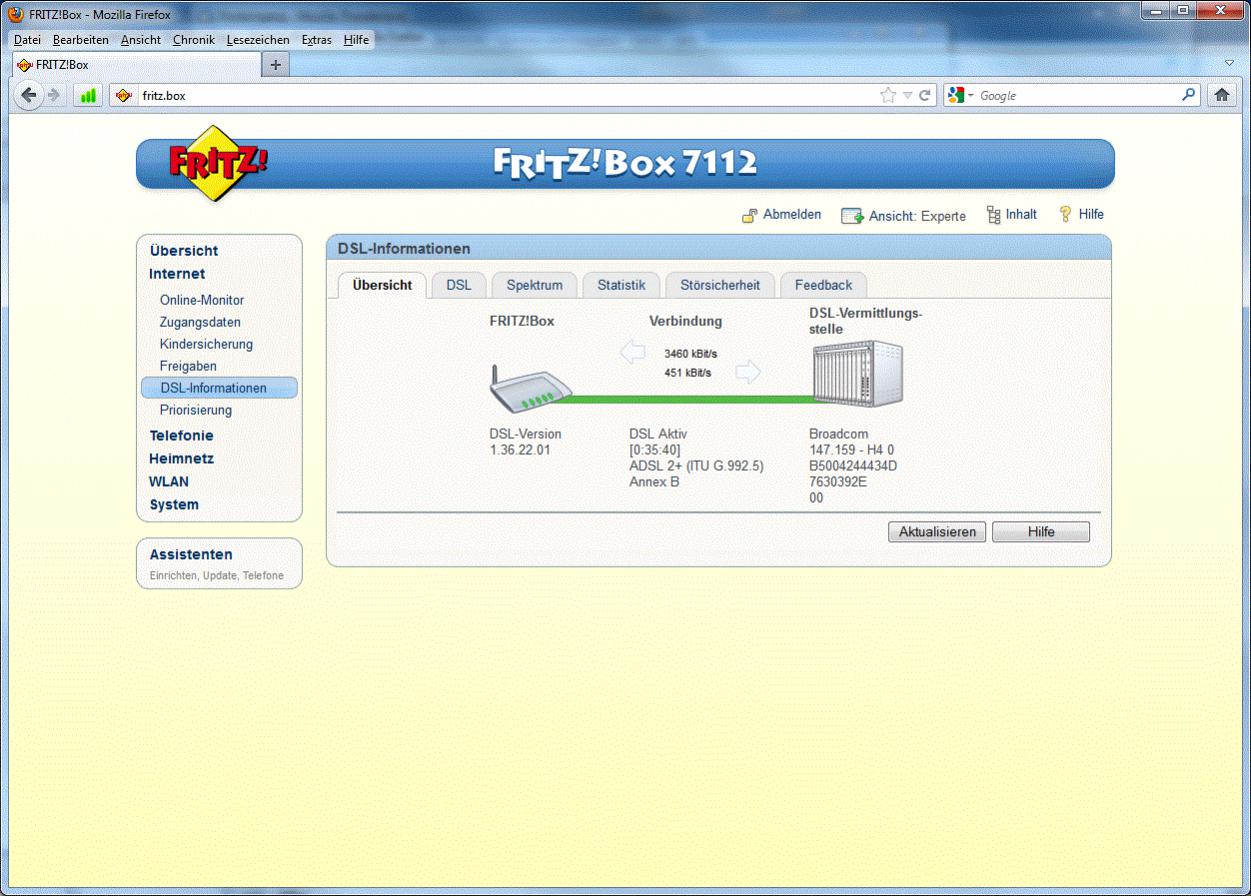Screen dimensions: 1251x896
Task: Open the Hilfe menu in the menu bar
Action: pos(356,40)
